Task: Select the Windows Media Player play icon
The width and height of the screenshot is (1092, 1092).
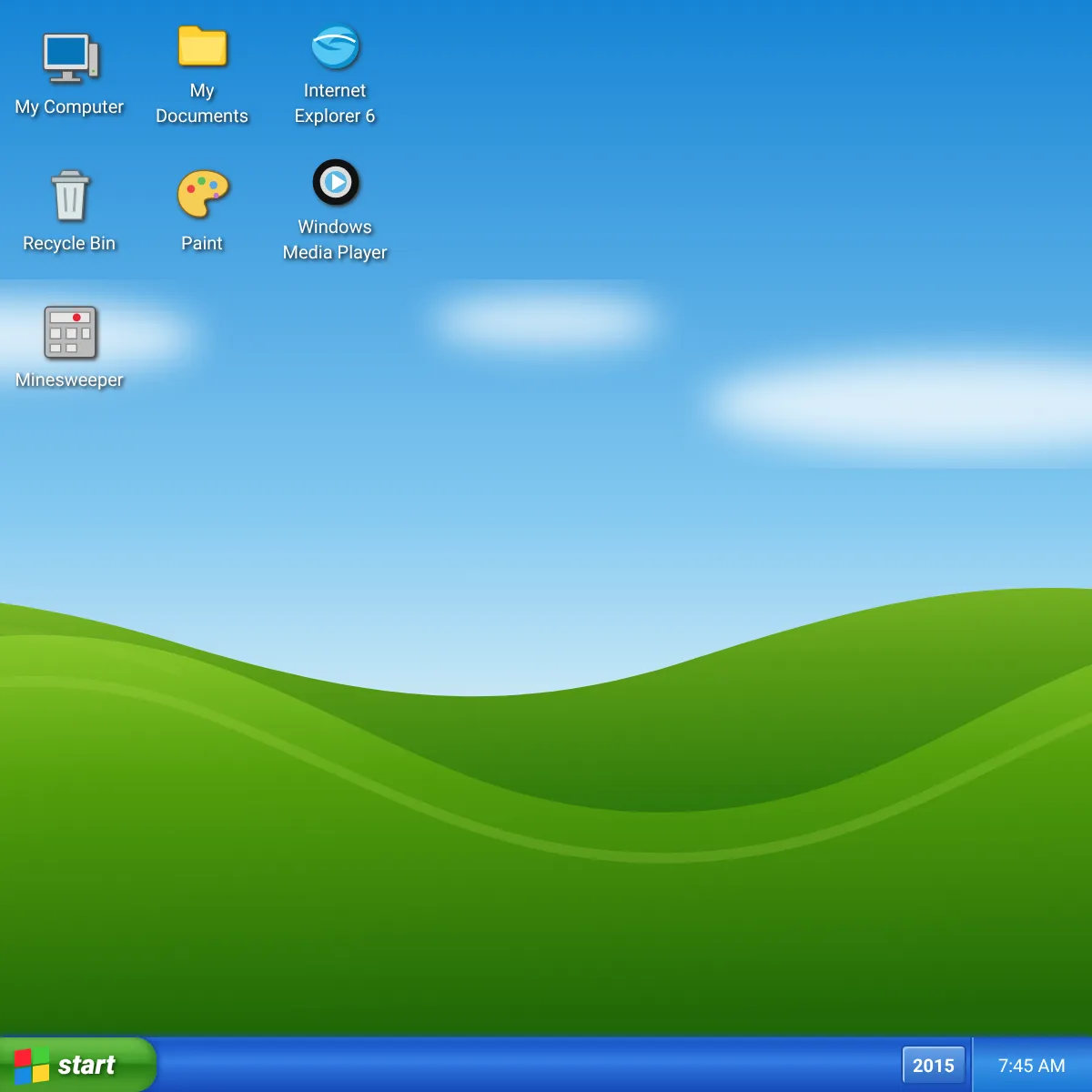Action: (x=336, y=182)
